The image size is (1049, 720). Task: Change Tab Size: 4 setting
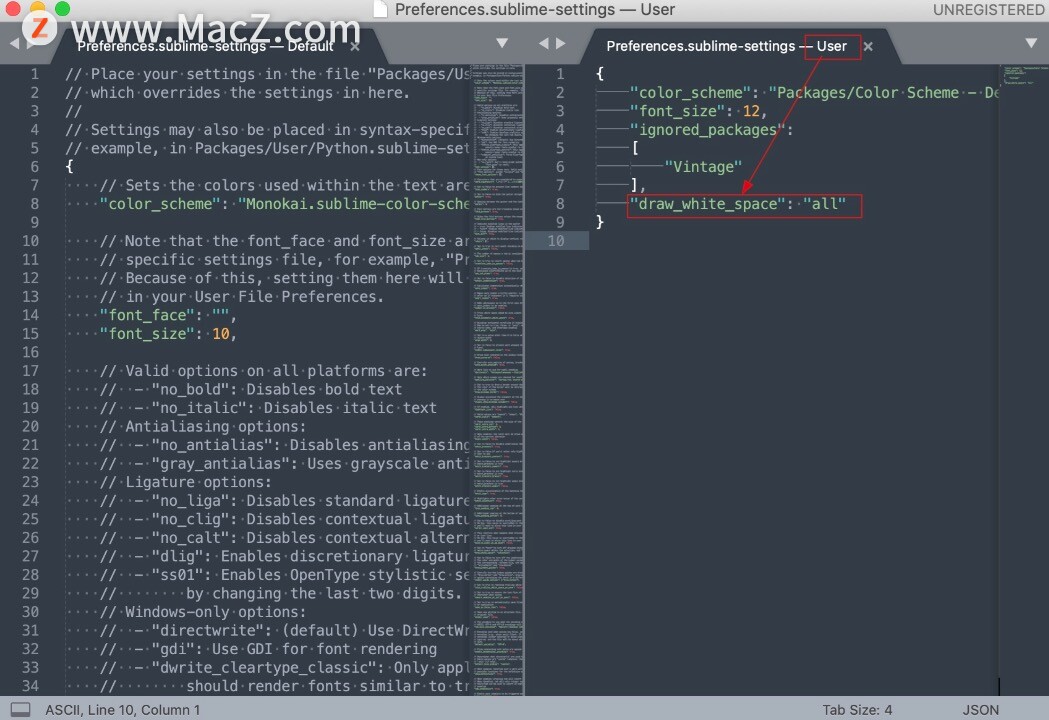click(x=857, y=710)
